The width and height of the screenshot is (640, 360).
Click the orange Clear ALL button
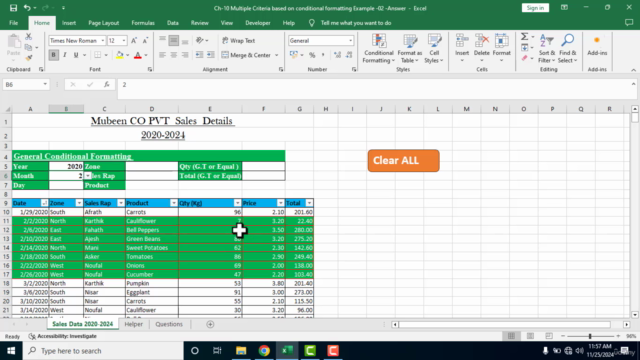[x=404, y=160]
